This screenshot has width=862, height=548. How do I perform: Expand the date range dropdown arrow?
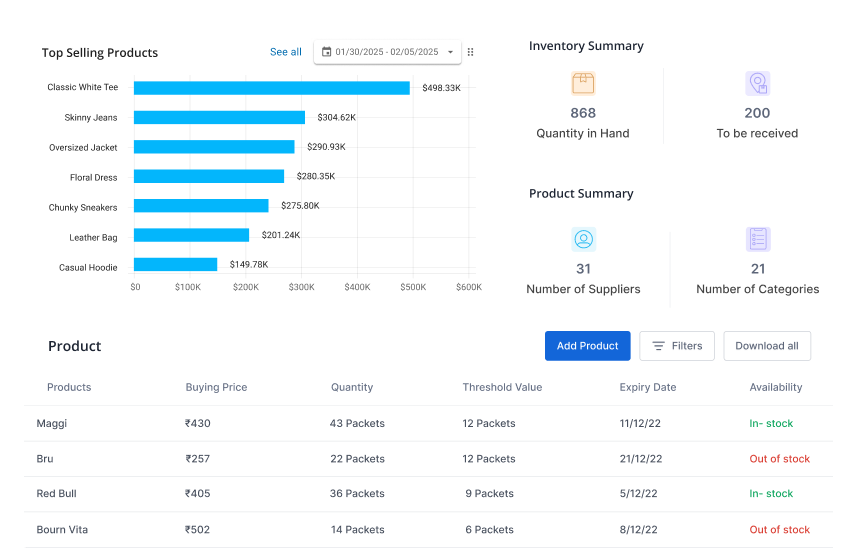(450, 52)
